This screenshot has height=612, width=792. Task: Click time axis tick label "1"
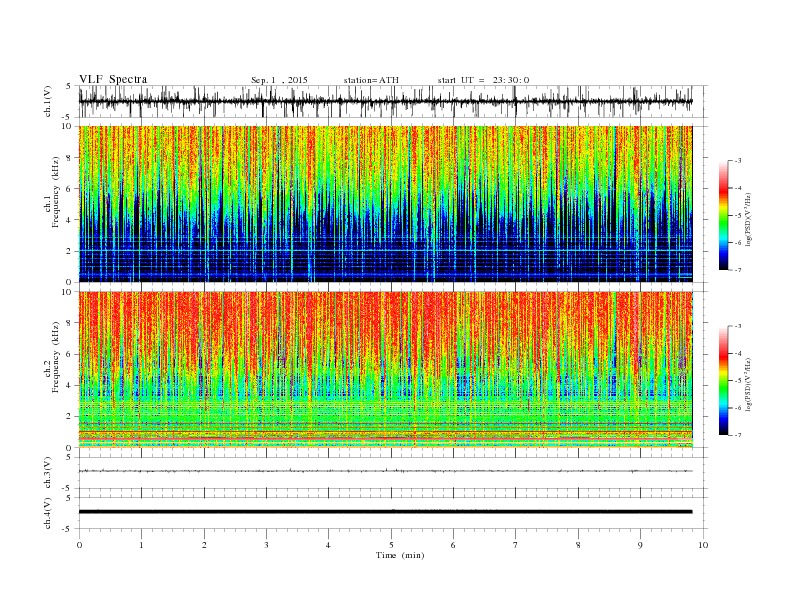pyautogui.click(x=141, y=545)
